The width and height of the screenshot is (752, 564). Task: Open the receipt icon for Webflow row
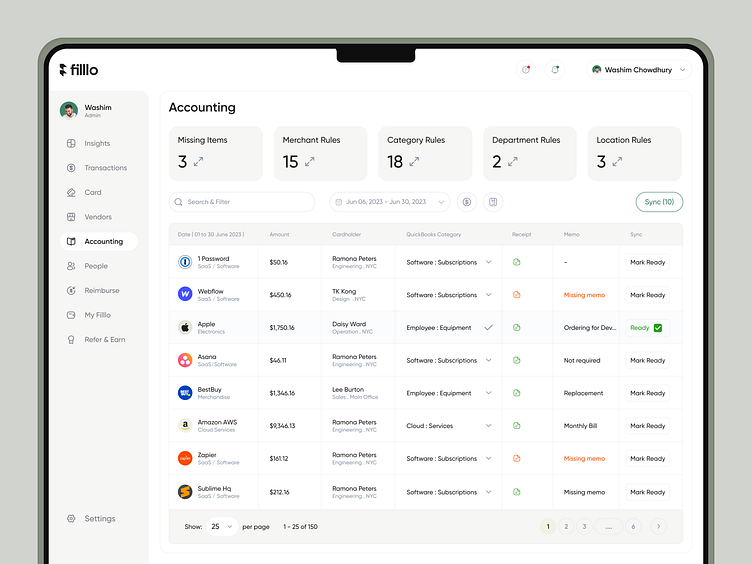pyautogui.click(x=517, y=295)
